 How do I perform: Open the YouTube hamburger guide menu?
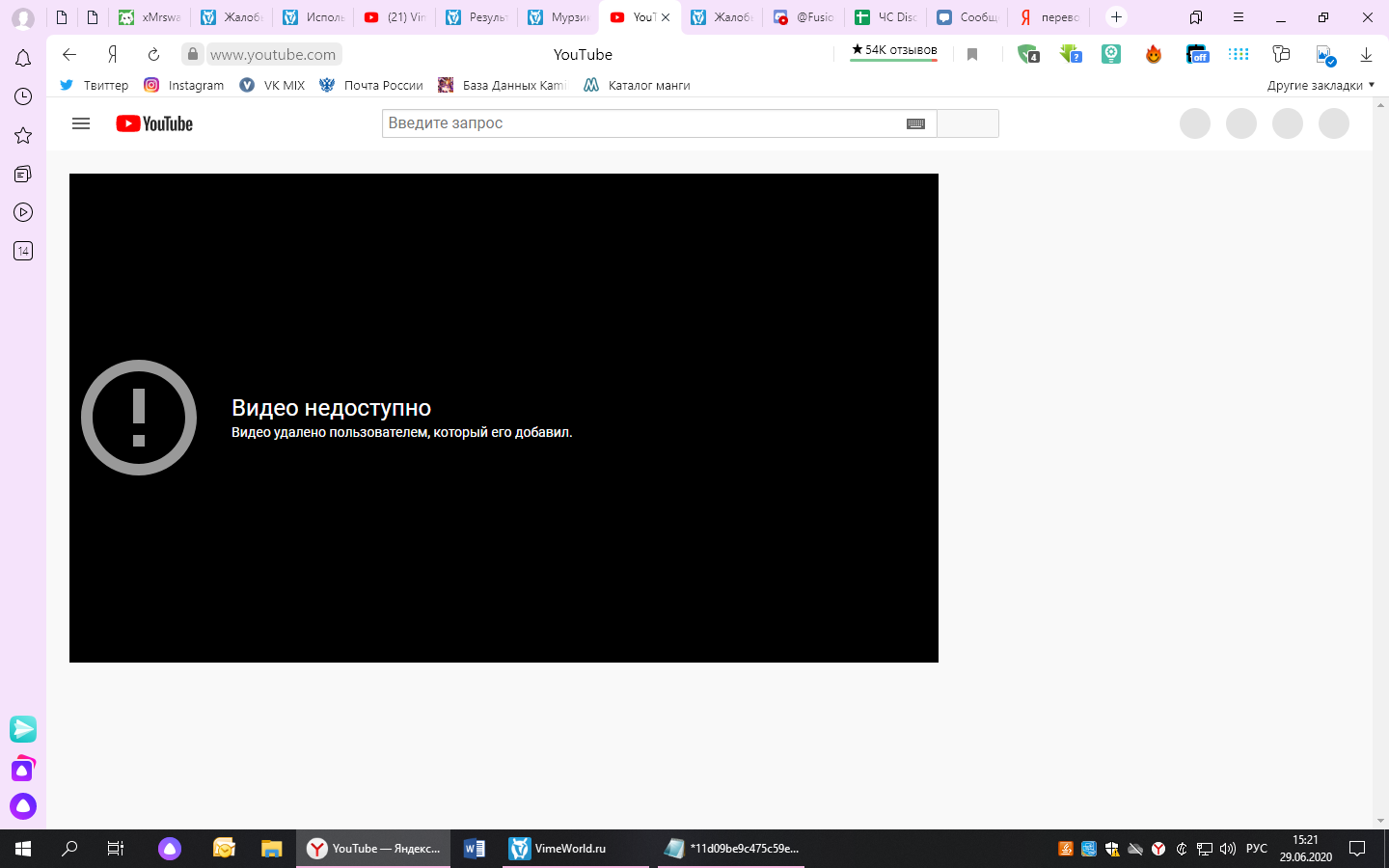[x=81, y=123]
